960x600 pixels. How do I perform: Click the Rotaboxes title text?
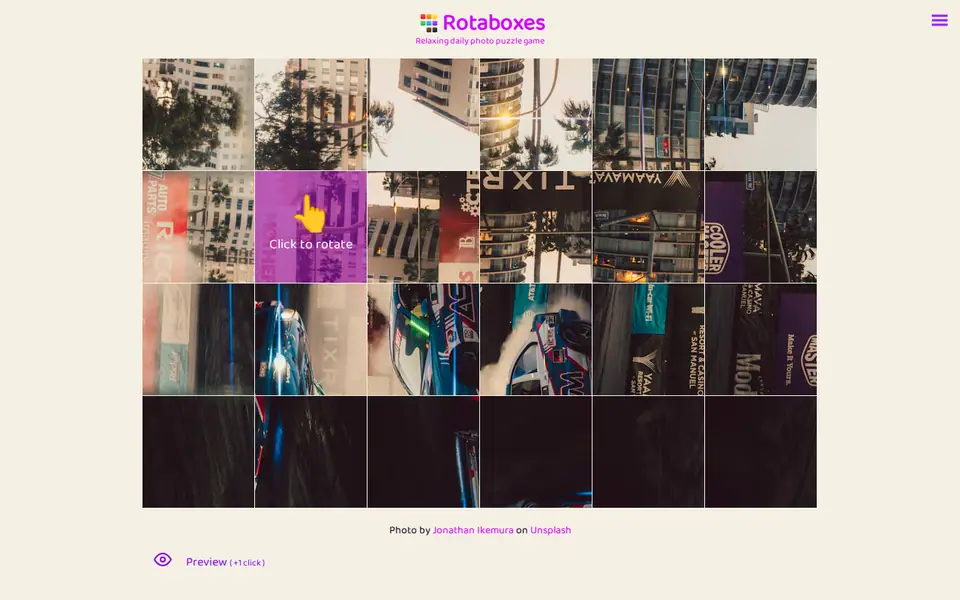pyautogui.click(x=493, y=23)
